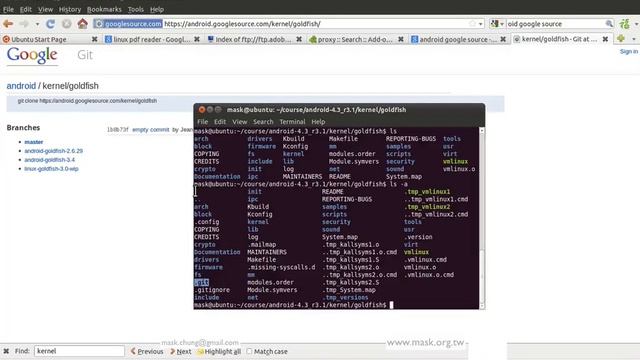The height and width of the screenshot is (360, 640).
Task: Open terminal View menu
Action: [240, 122]
